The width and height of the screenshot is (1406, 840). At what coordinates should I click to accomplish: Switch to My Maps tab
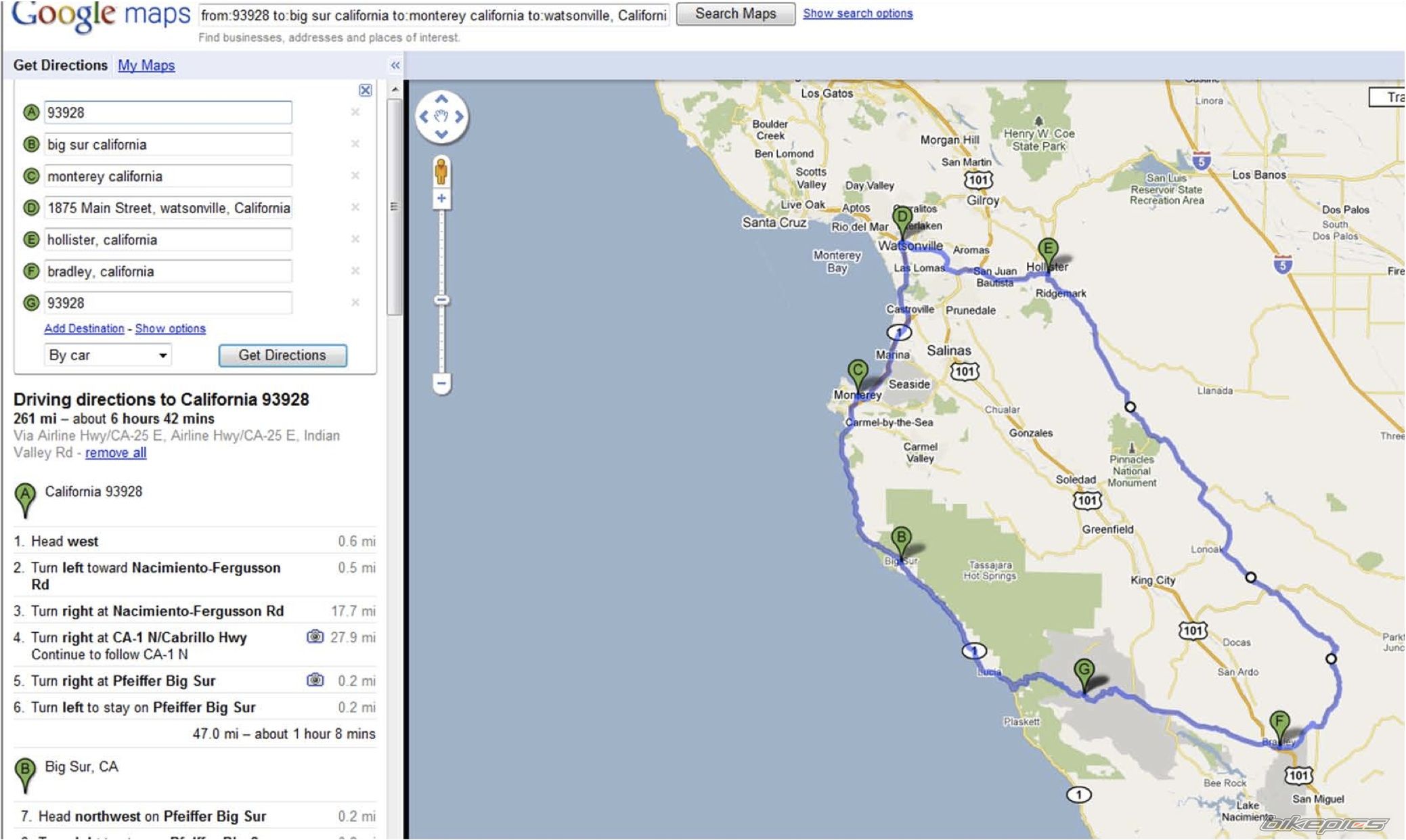[x=146, y=66]
